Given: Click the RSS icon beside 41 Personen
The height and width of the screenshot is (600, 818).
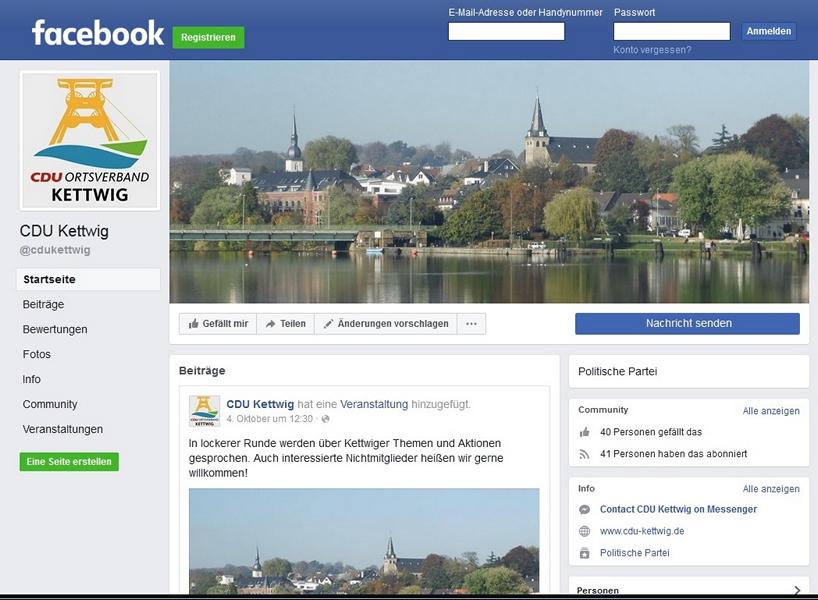Looking at the screenshot, I should click(x=585, y=454).
